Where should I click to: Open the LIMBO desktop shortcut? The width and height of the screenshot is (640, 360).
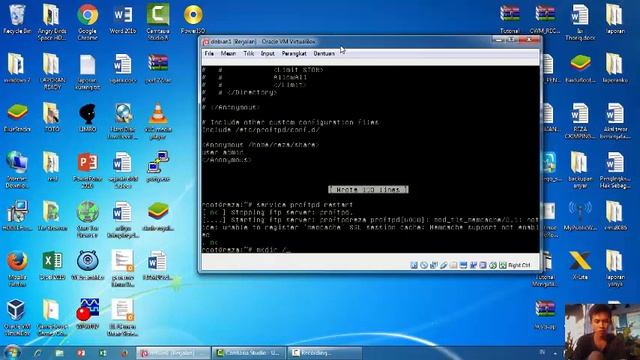pyautogui.click(x=87, y=118)
